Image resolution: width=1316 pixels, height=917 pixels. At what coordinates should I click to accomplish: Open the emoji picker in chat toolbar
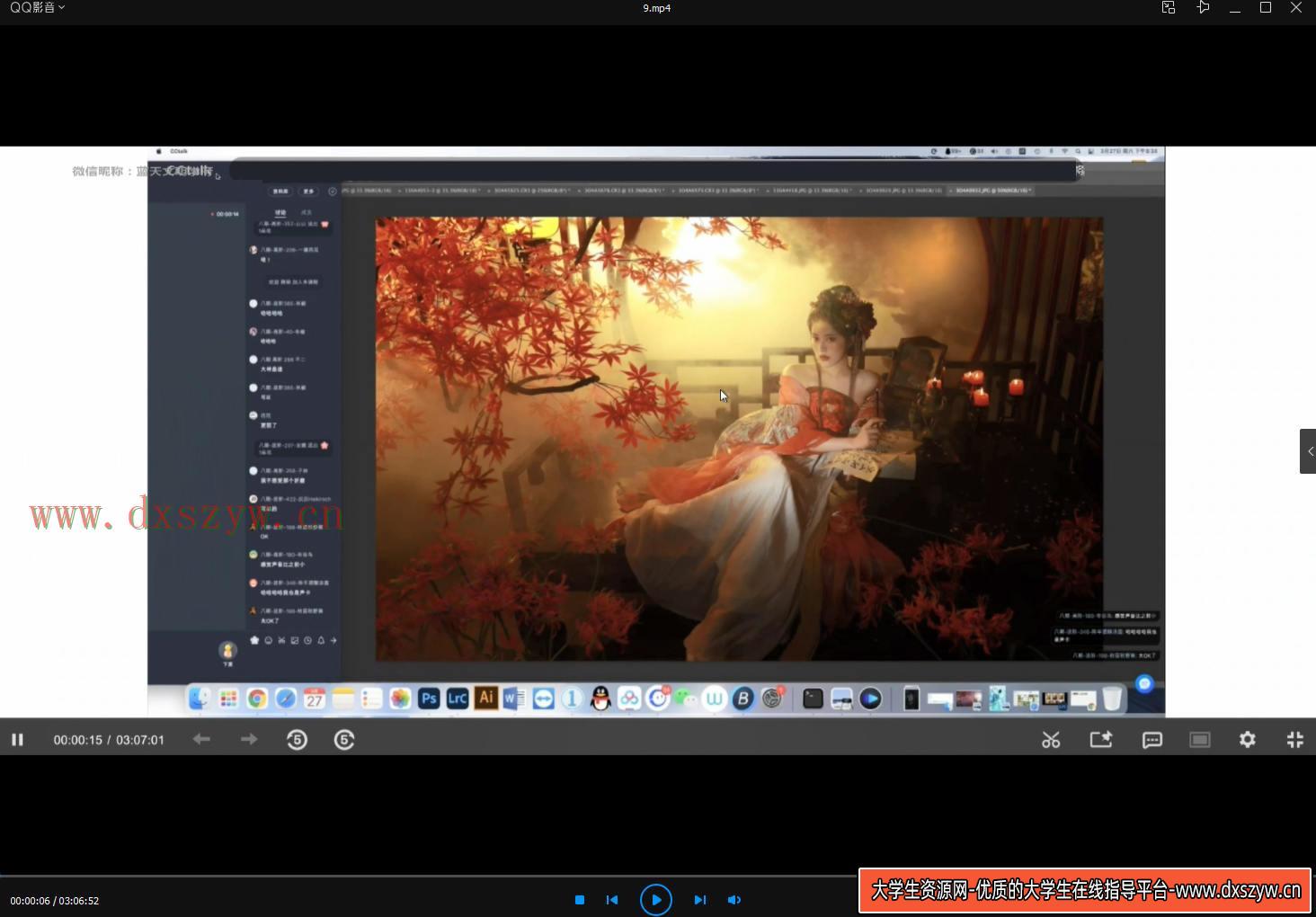[x=268, y=640]
